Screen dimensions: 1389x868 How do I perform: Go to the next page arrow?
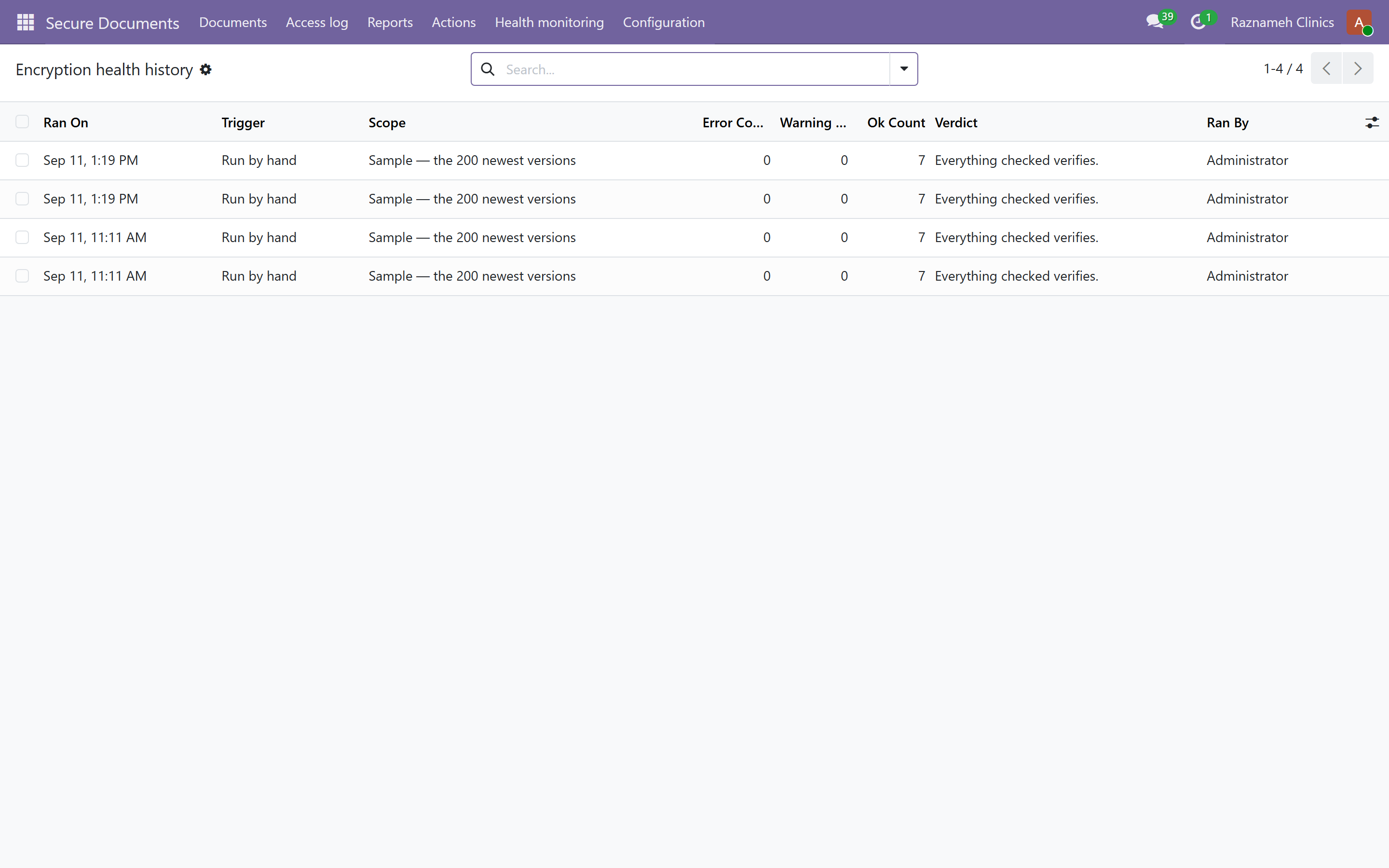(1358, 68)
